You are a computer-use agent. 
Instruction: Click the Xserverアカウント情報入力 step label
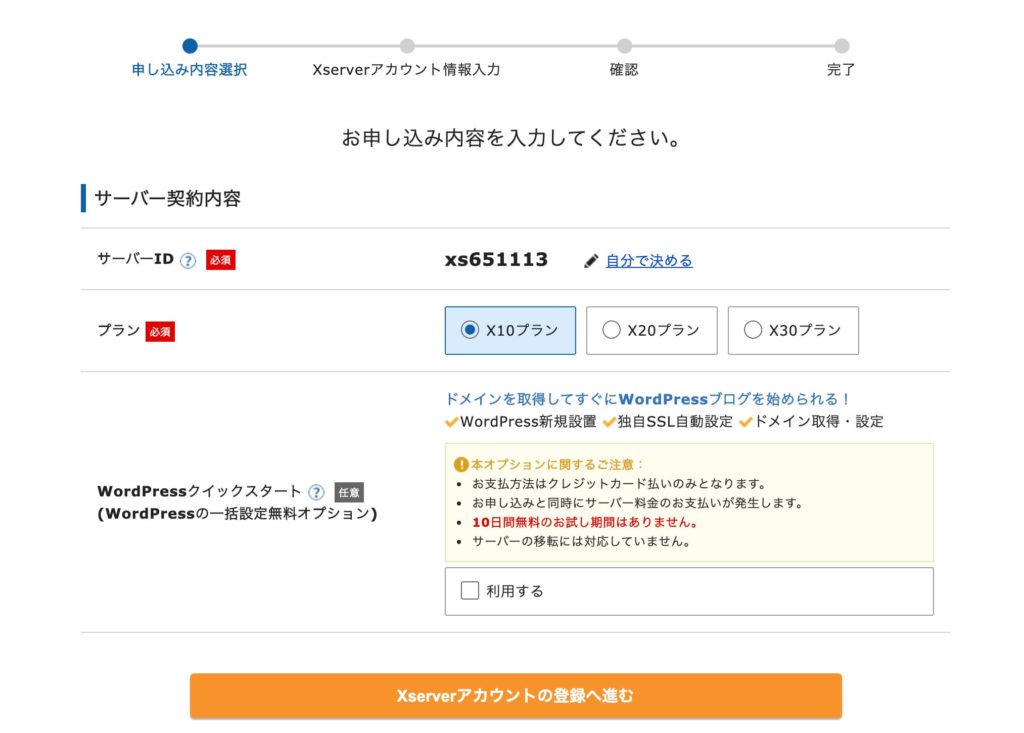point(406,70)
